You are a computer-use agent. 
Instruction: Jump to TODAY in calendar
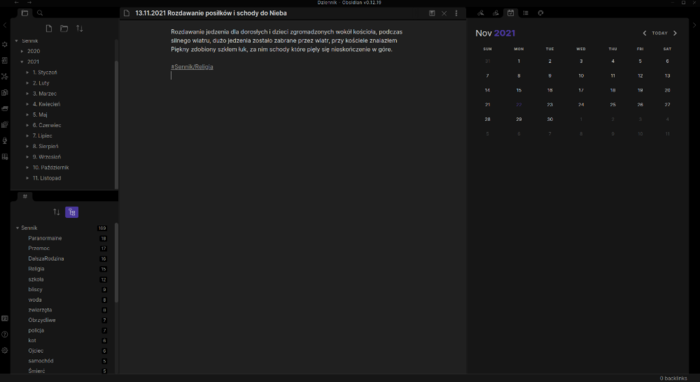point(659,33)
